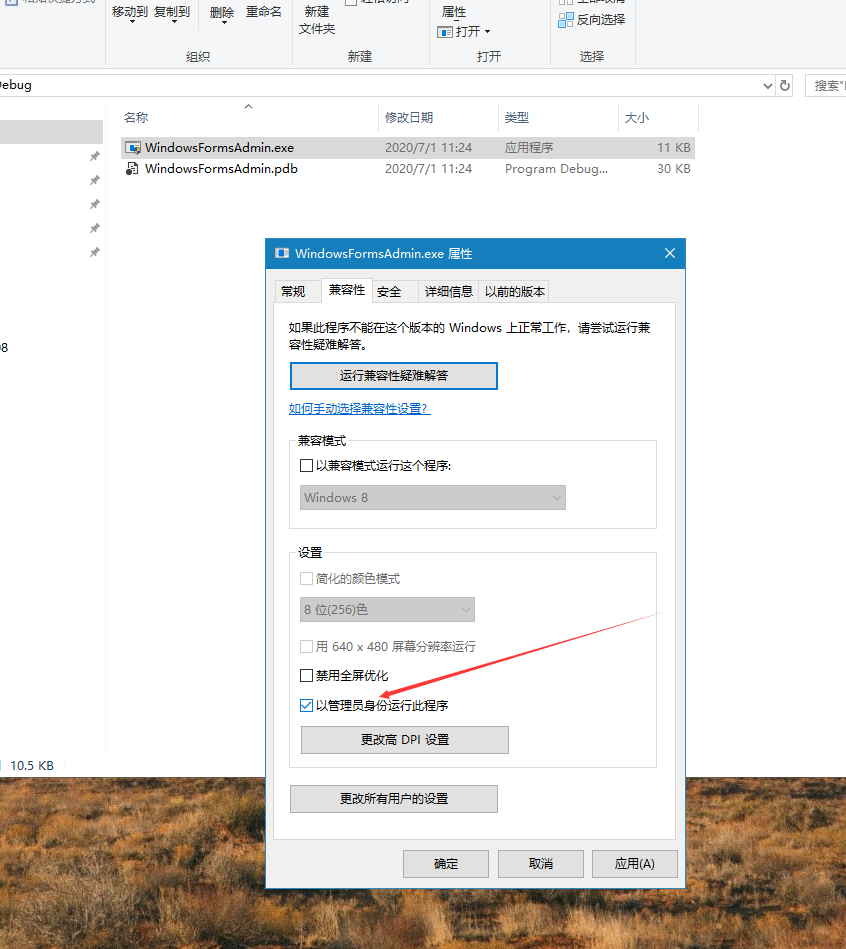Click 更改高 DPI 设置 button

click(x=405, y=740)
